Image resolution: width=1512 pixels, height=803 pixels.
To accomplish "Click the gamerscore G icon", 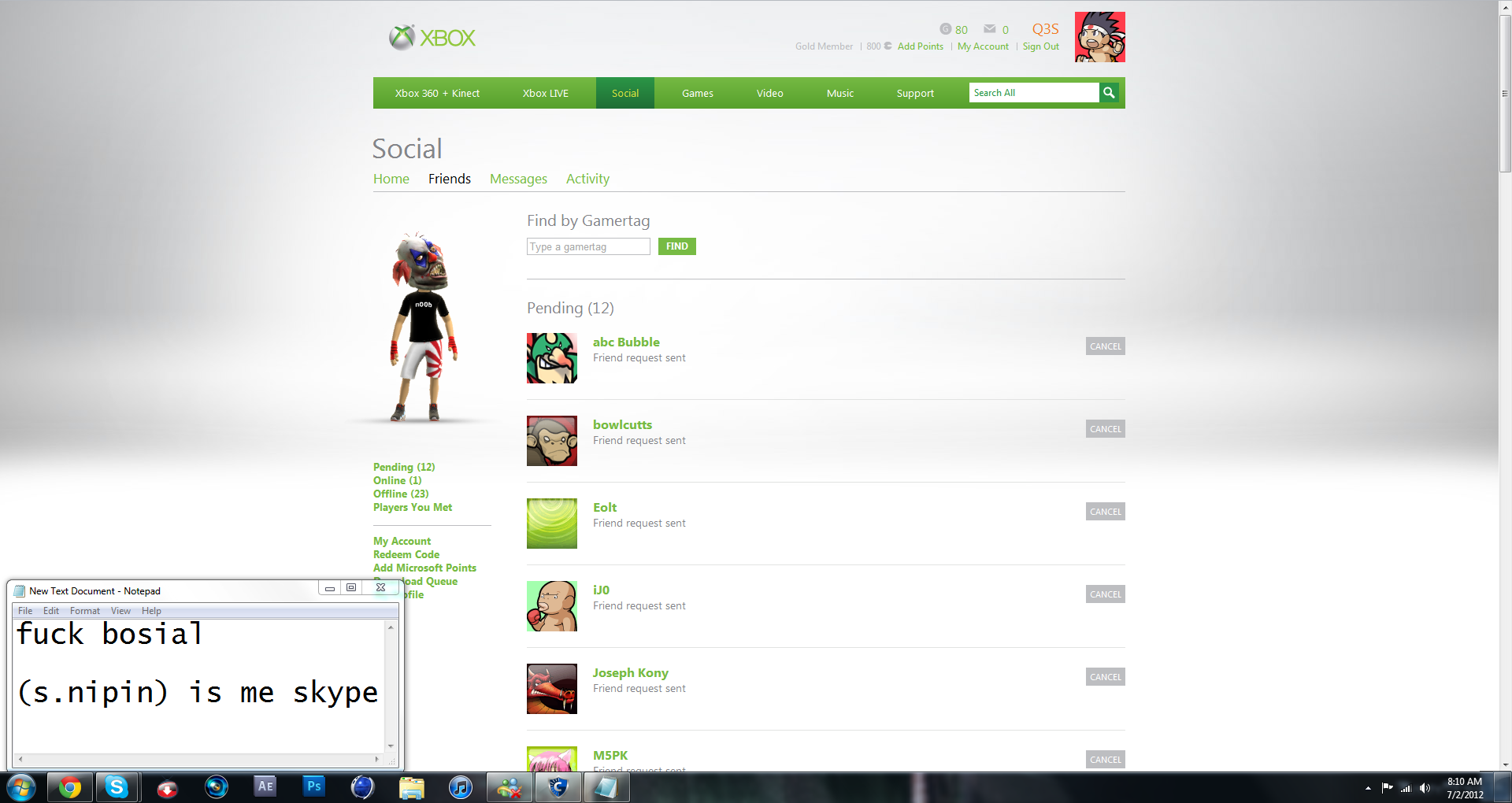I will click(945, 29).
